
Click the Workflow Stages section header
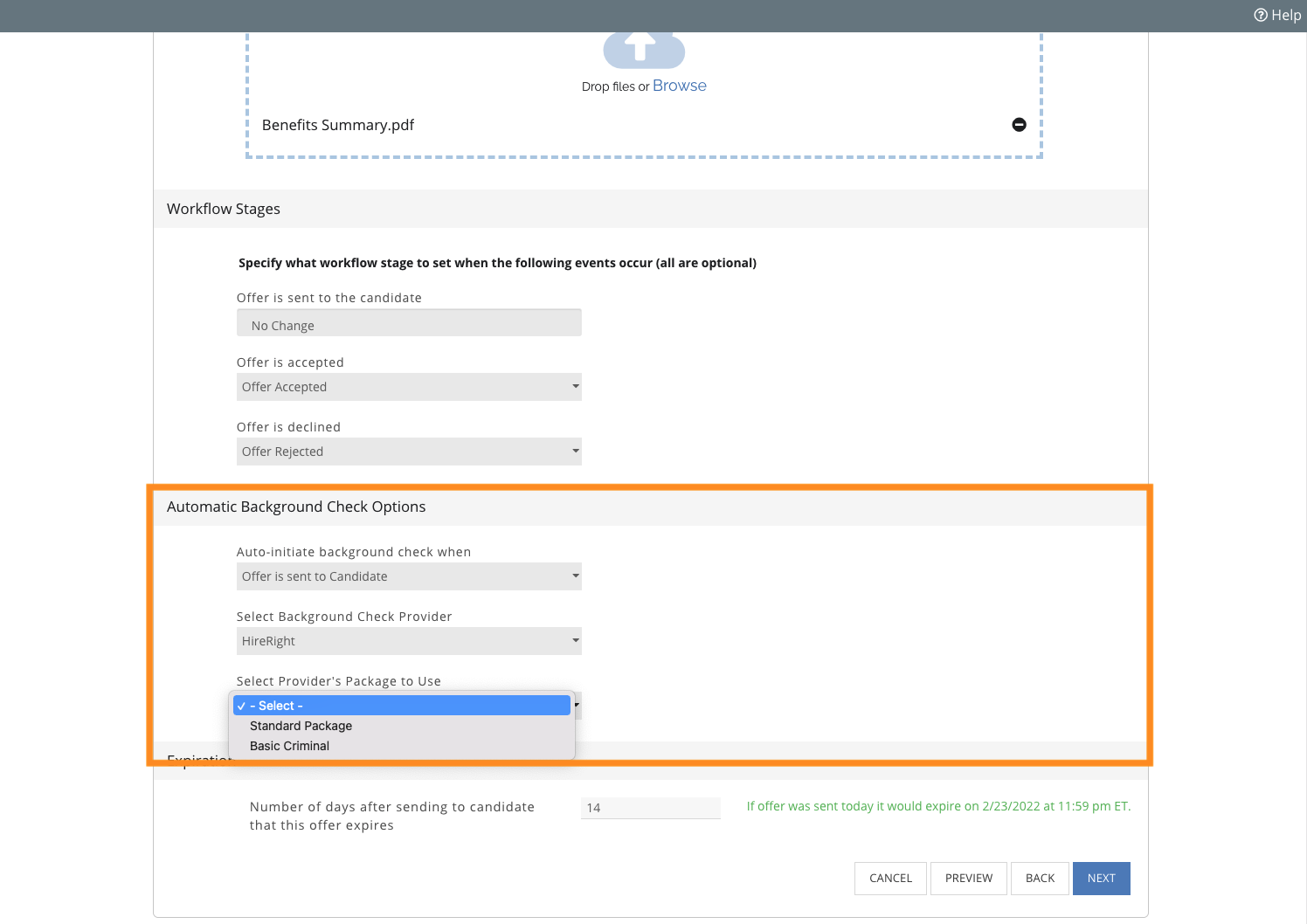(224, 209)
